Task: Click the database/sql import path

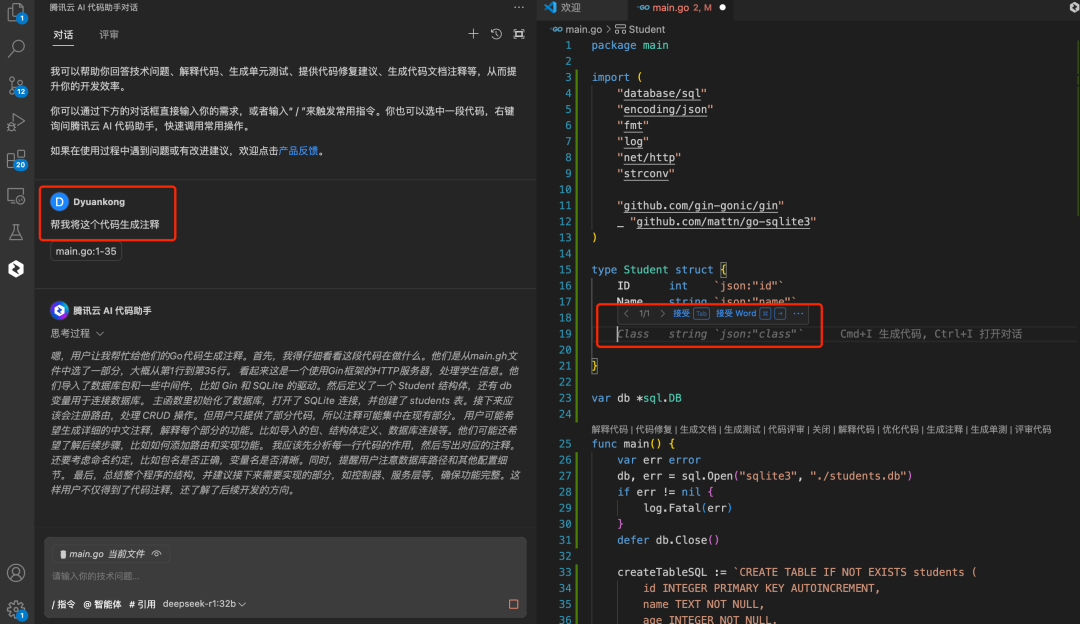Action: [x=662, y=93]
